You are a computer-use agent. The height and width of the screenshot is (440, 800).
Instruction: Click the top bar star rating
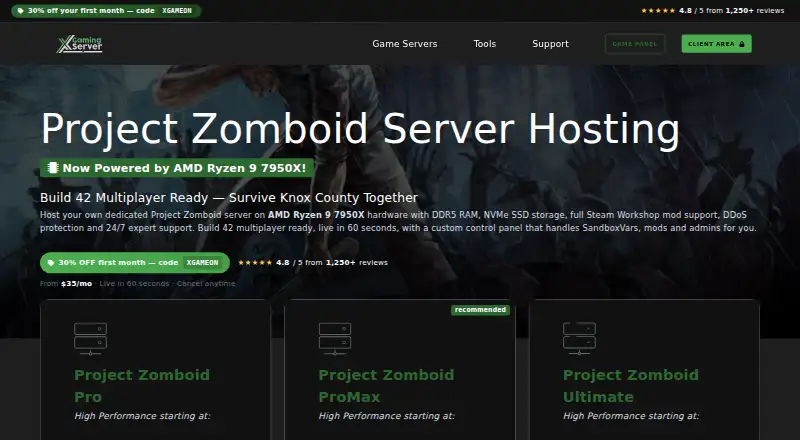click(658, 11)
